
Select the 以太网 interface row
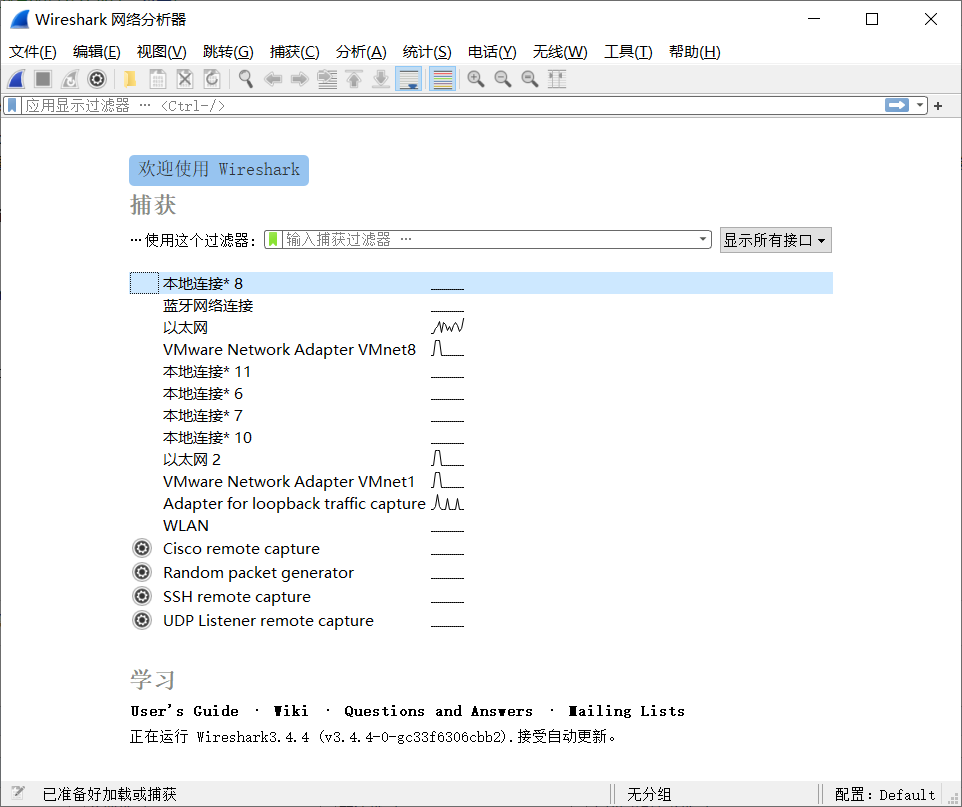coord(481,328)
